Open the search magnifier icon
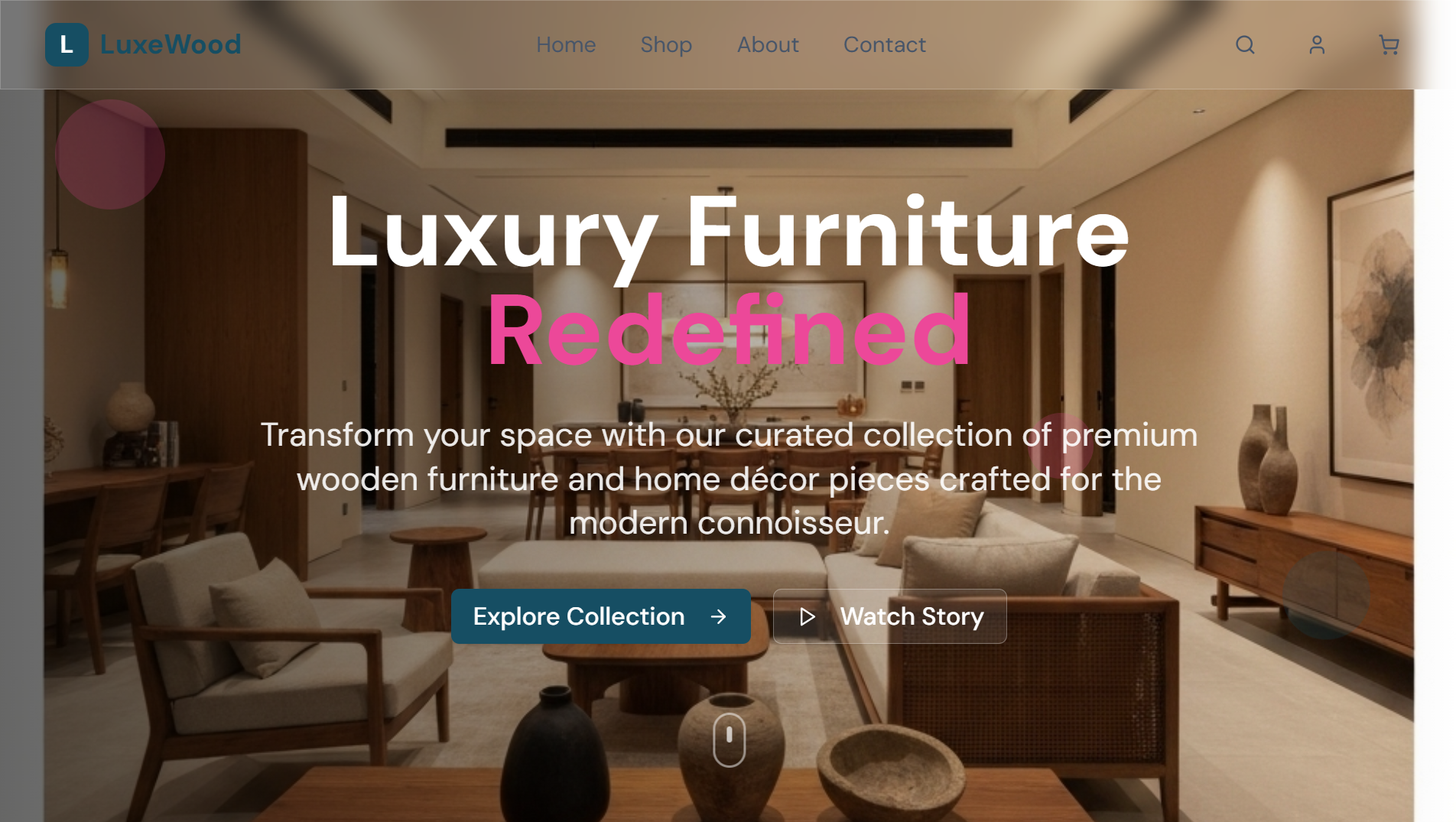Screen dimensions: 1456x822 (x=1245, y=45)
